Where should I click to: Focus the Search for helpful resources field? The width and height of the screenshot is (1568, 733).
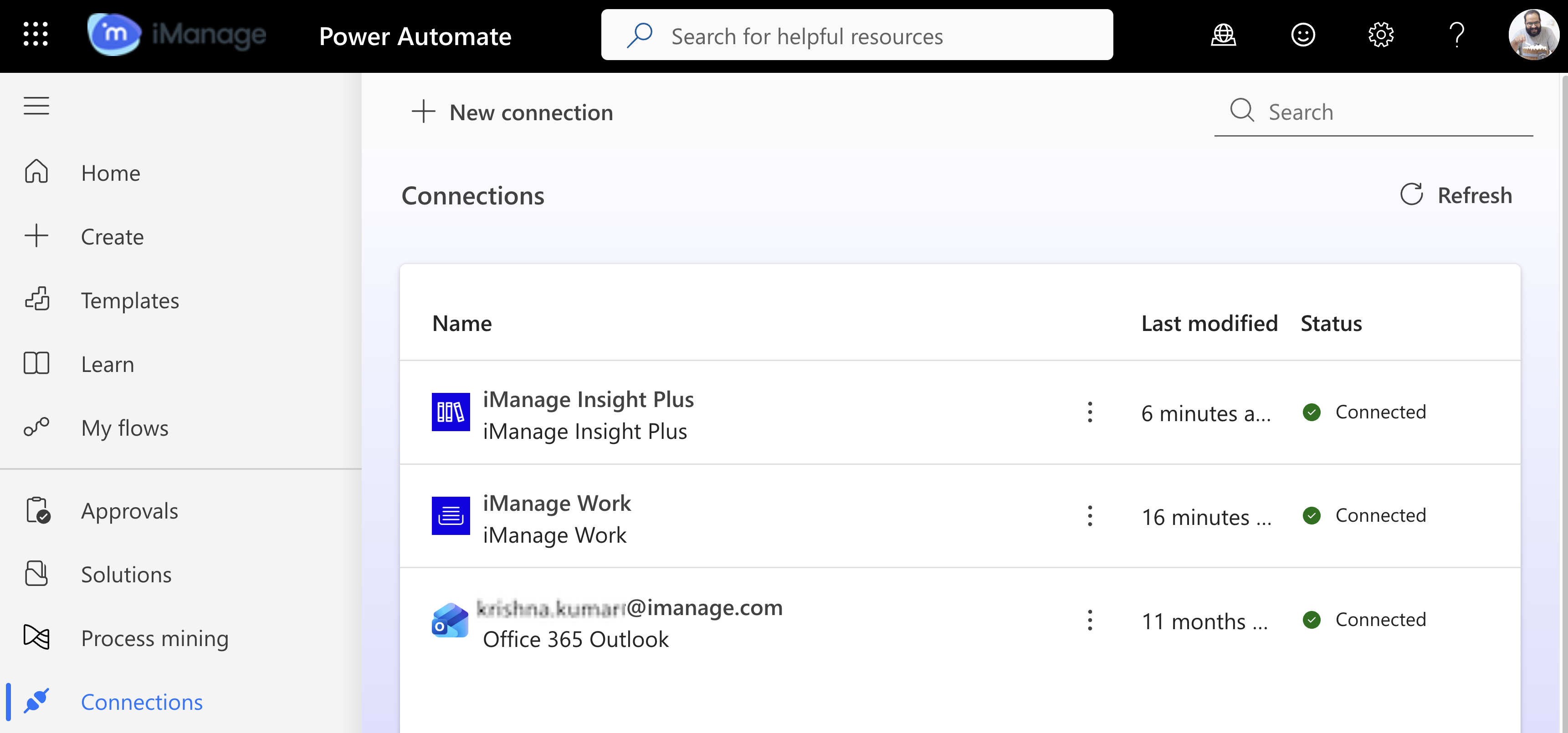coord(857,35)
